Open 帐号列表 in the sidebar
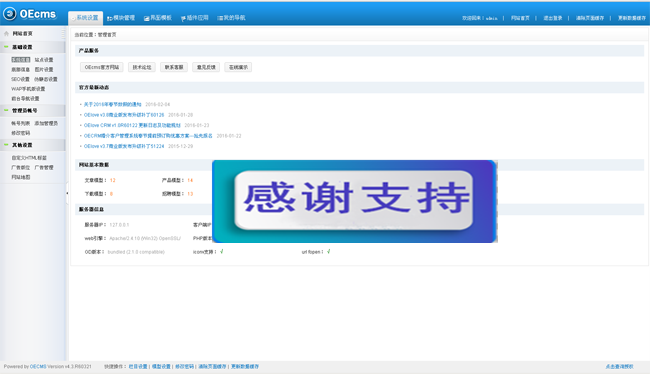 click(20, 123)
